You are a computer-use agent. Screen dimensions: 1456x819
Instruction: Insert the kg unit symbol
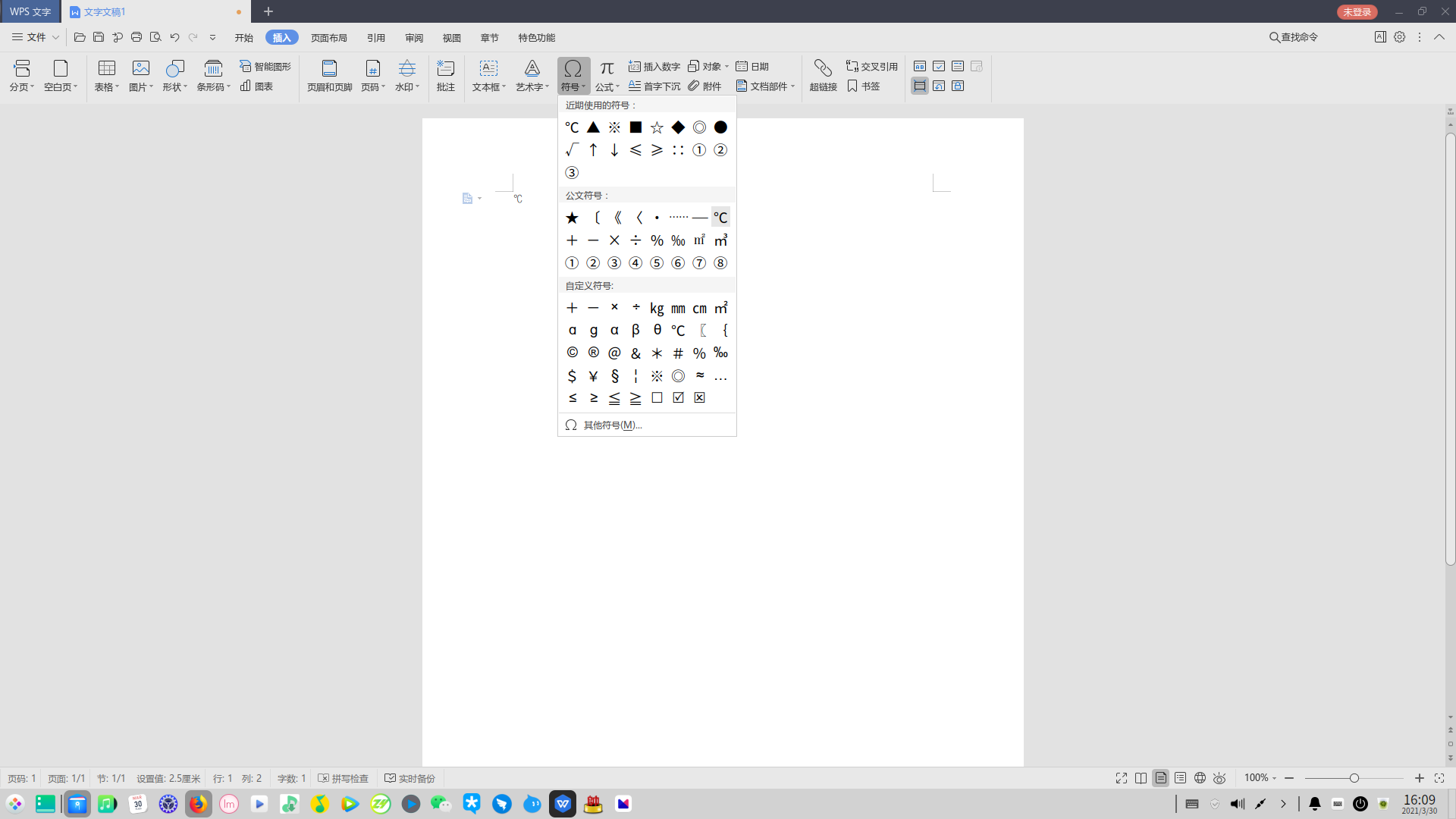[657, 308]
